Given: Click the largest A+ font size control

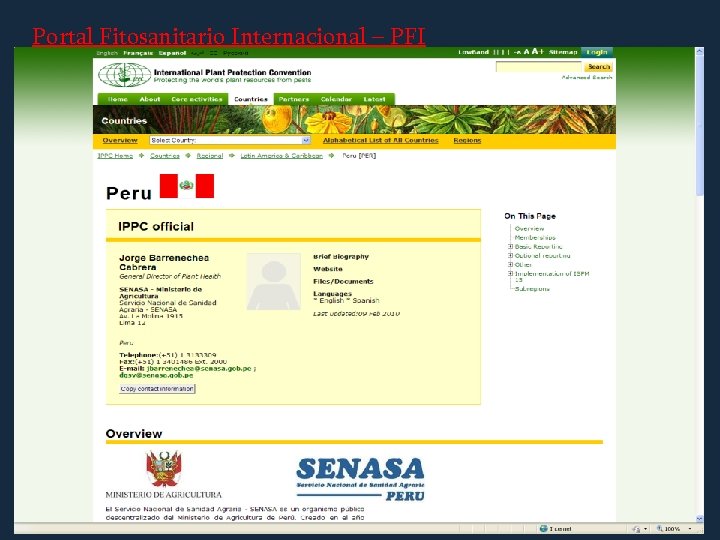Looking at the screenshot, I should pyautogui.click(x=538, y=51).
